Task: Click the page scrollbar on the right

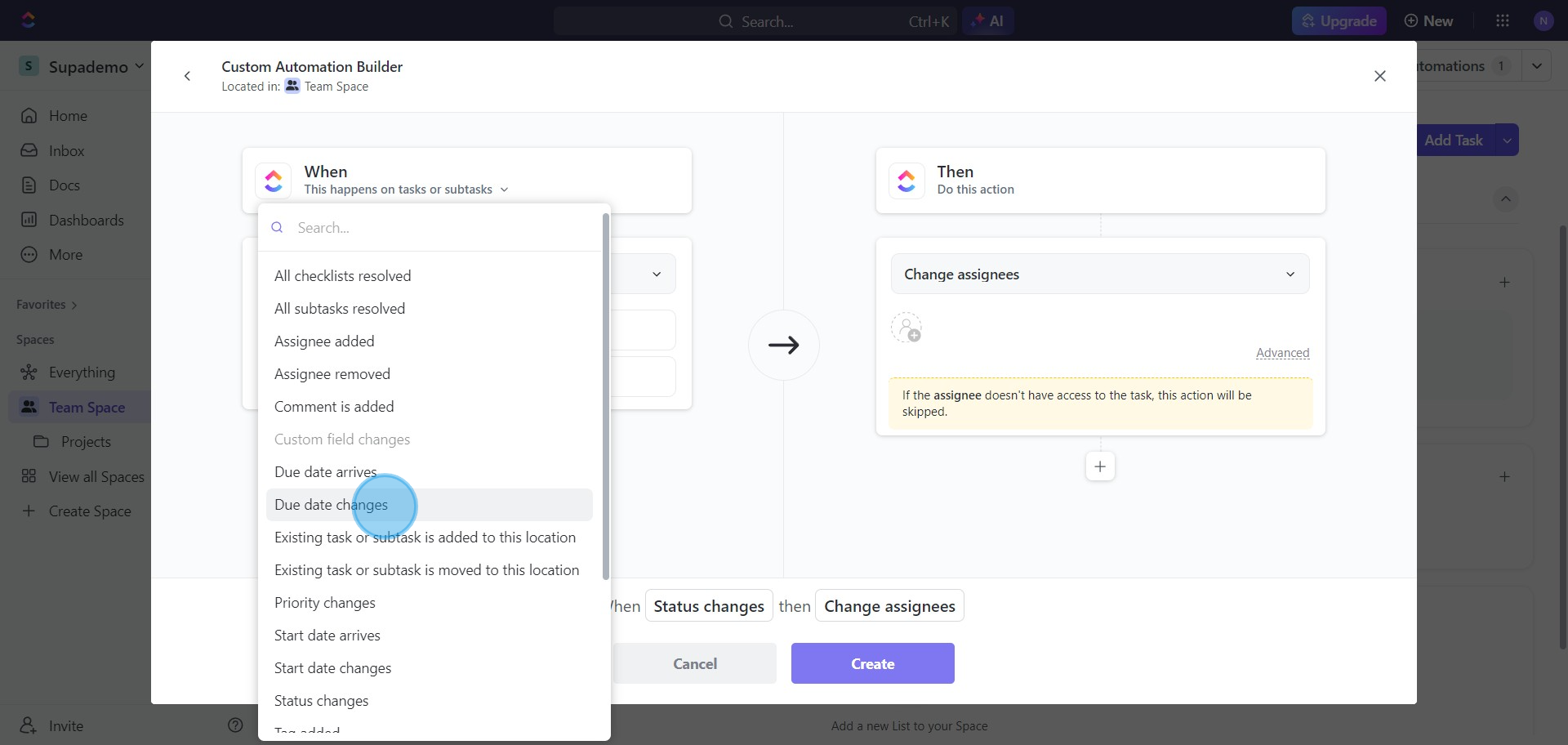Action: [x=1563, y=437]
